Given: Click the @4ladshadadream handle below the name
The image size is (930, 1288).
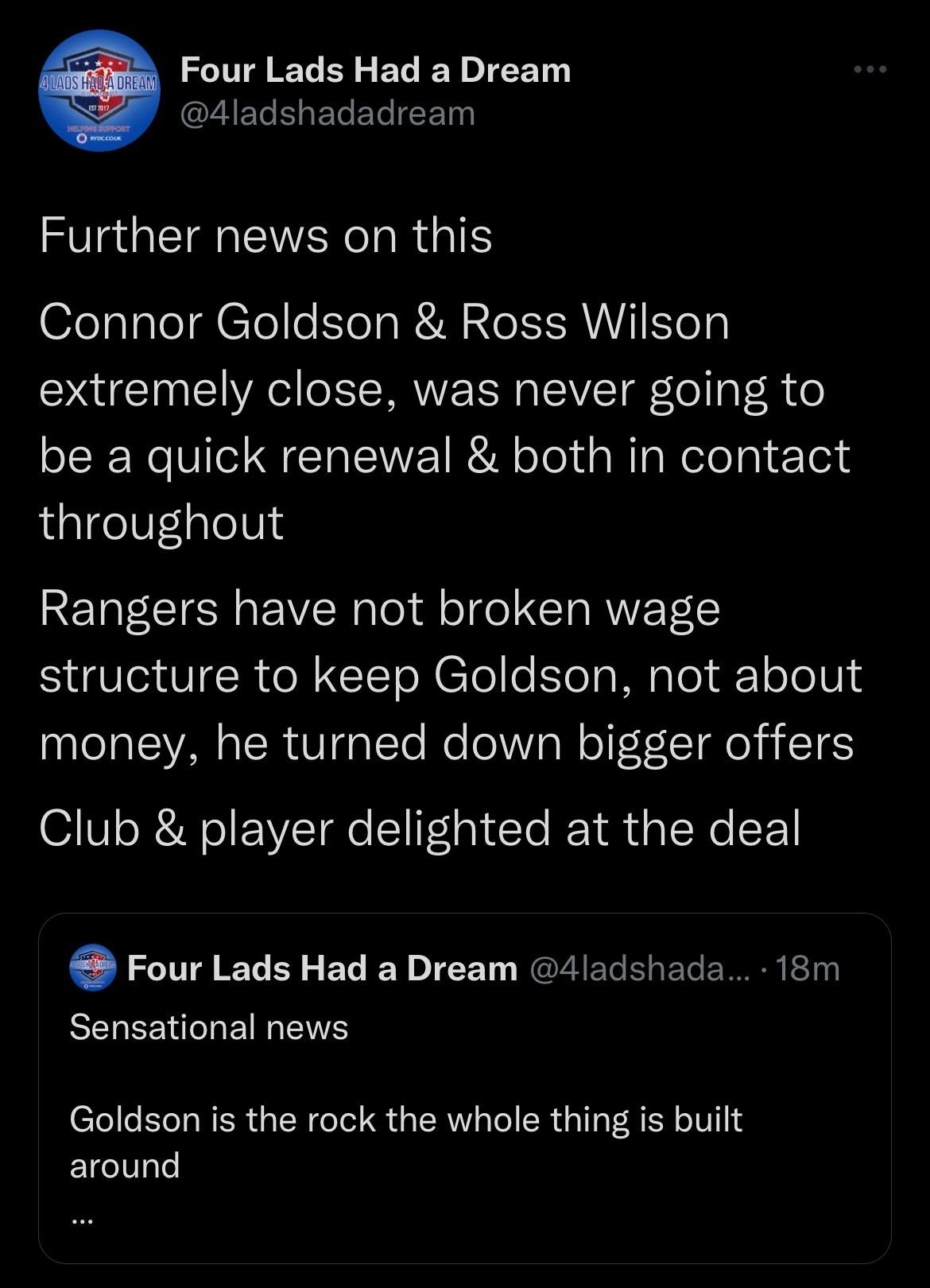Looking at the screenshot, I should (x=327, y=113).
